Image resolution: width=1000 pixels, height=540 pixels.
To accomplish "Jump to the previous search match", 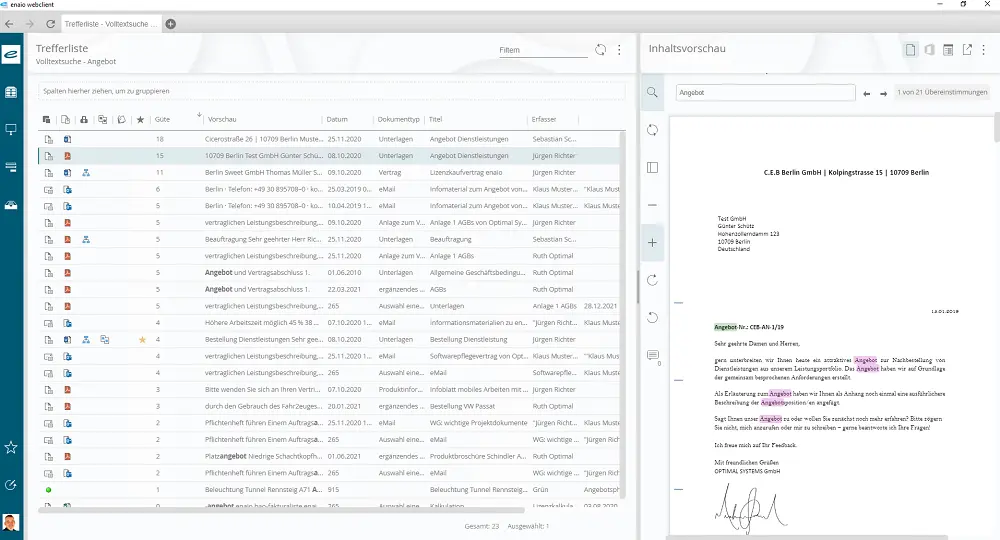I will [867, 94].
